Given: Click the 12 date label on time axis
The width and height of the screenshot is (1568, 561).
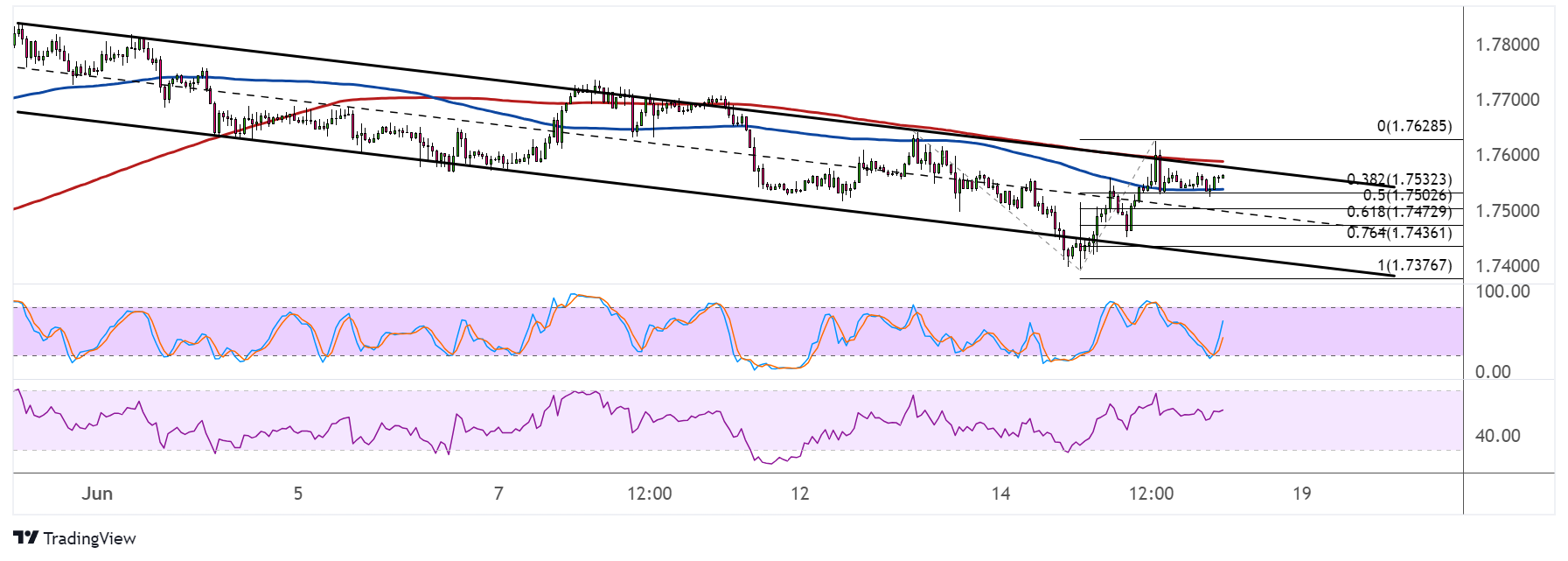Looking at the screenshot, I should coord(800,494).
